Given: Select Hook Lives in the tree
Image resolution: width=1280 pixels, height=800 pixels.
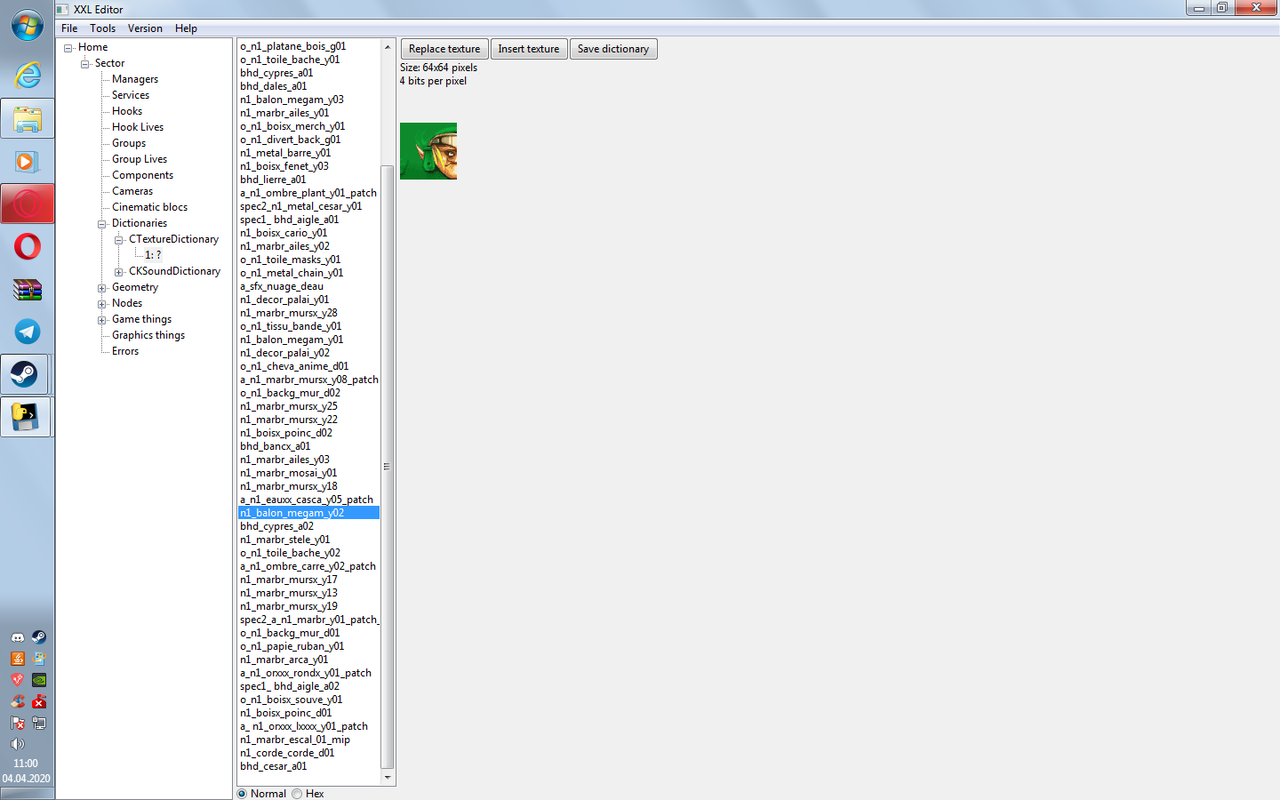Looking at the screenshot, I should (138, 127).
